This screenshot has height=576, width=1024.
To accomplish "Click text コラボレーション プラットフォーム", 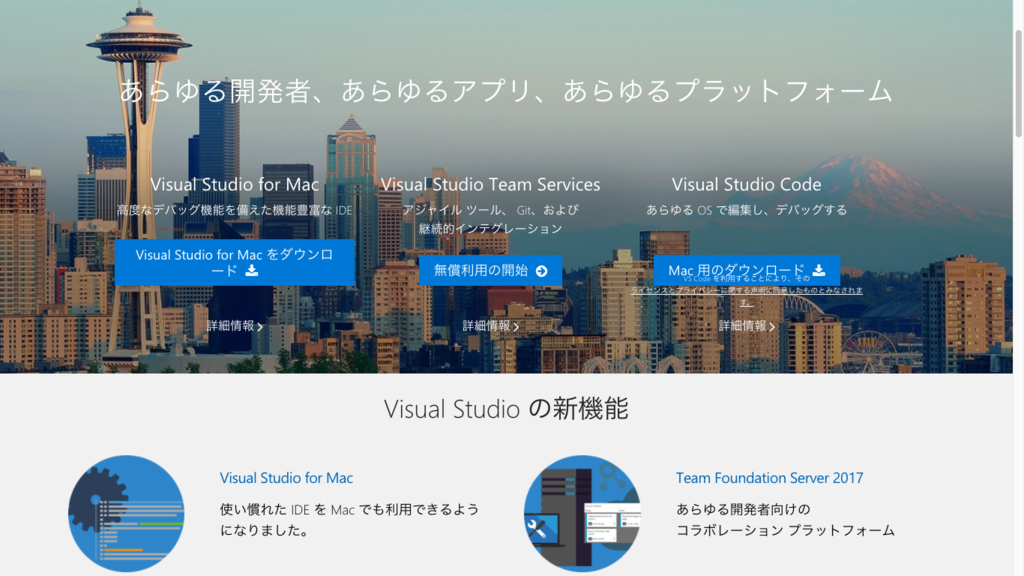I will click(x=785, y=530).
